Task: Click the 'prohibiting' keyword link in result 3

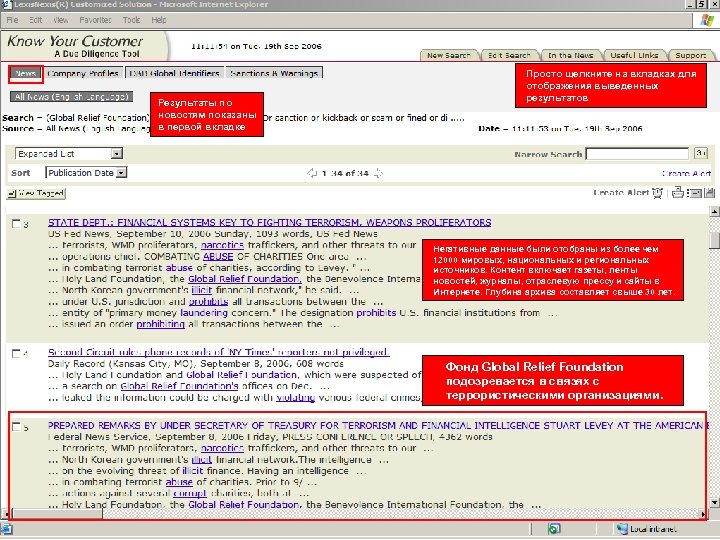Action: [x=160, y=324]
